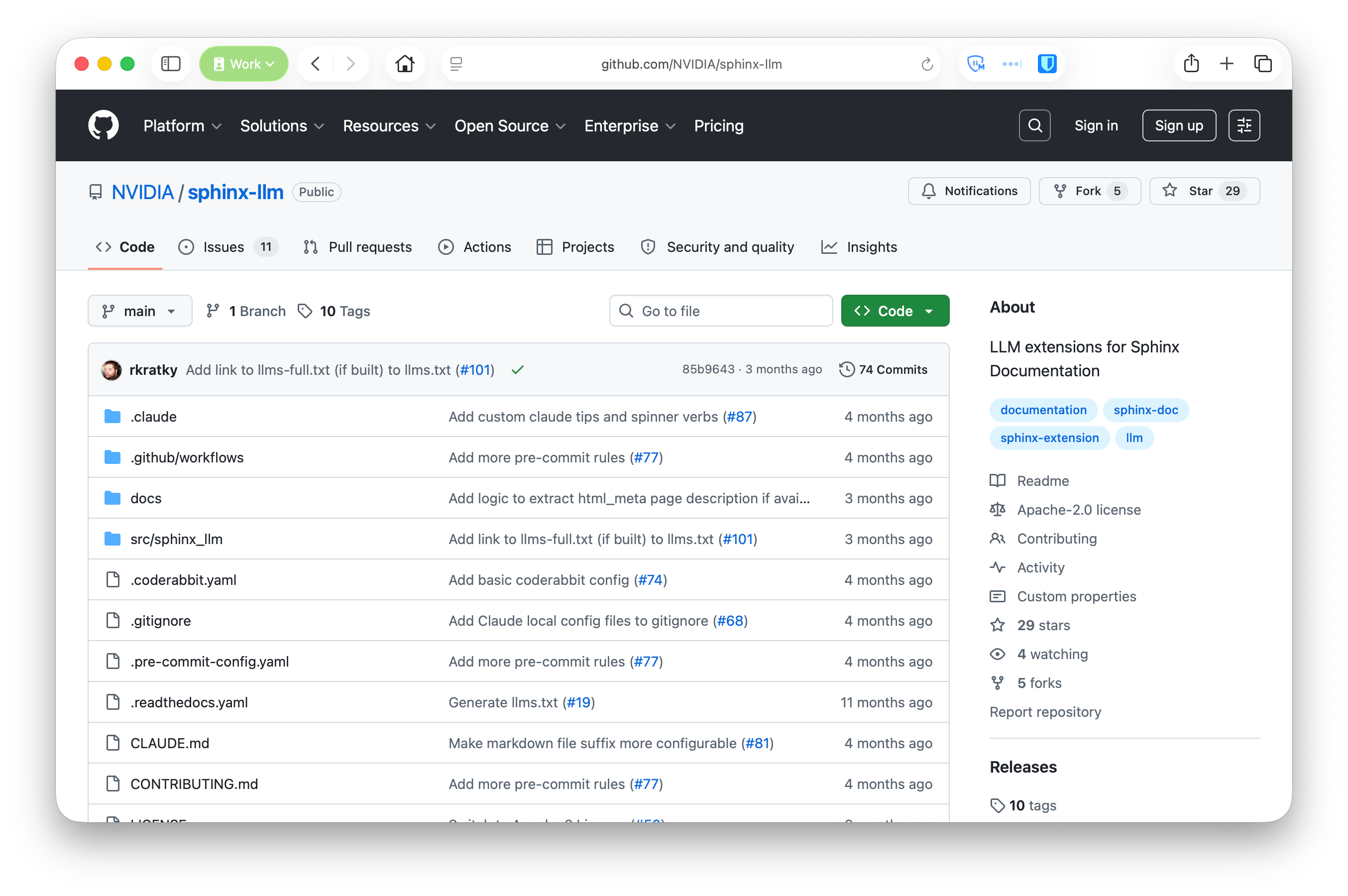This screenshot has width=1348, height=896.
Task: Open the CLAUDE.md file
Action: pos(170,743)
